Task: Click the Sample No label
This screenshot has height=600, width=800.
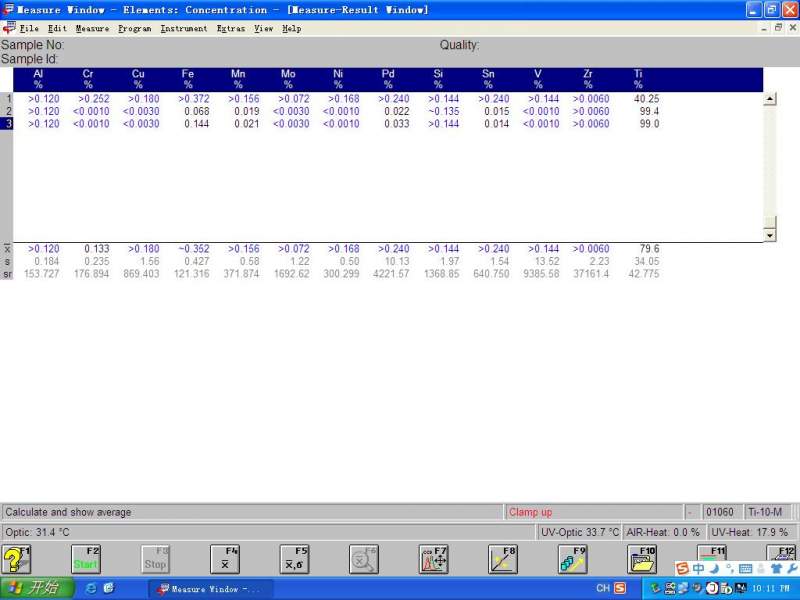Action: [x=32, y=45]
